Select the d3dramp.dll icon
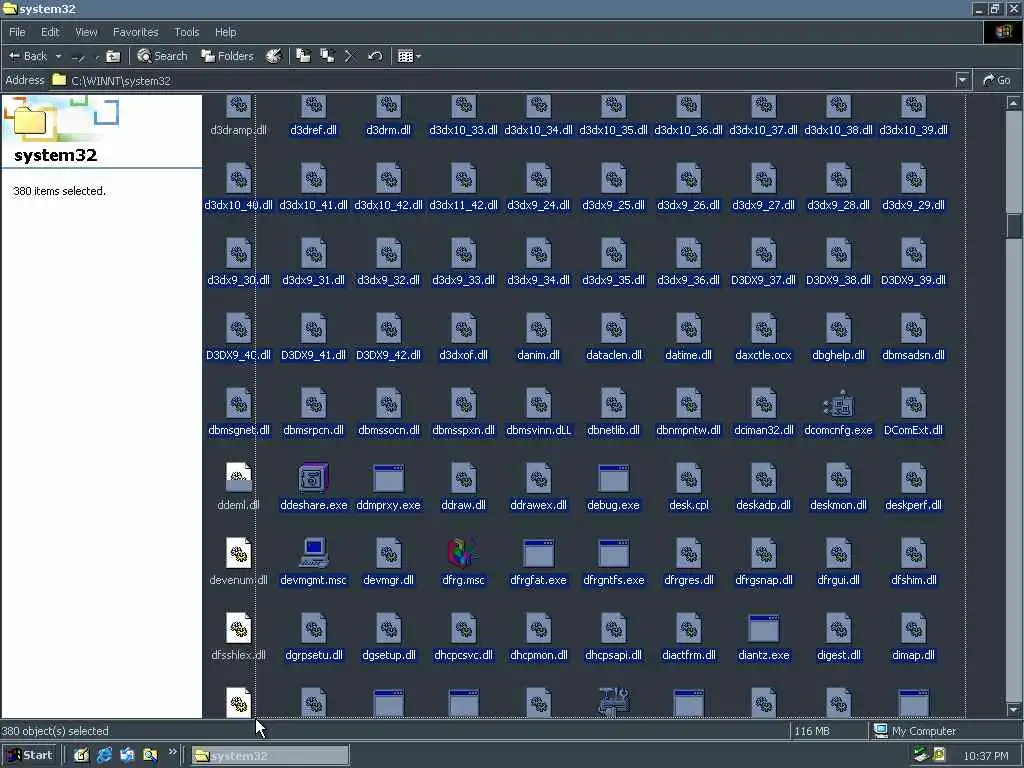This screenshot has height=768, width=1024. [x=238, y=106]
